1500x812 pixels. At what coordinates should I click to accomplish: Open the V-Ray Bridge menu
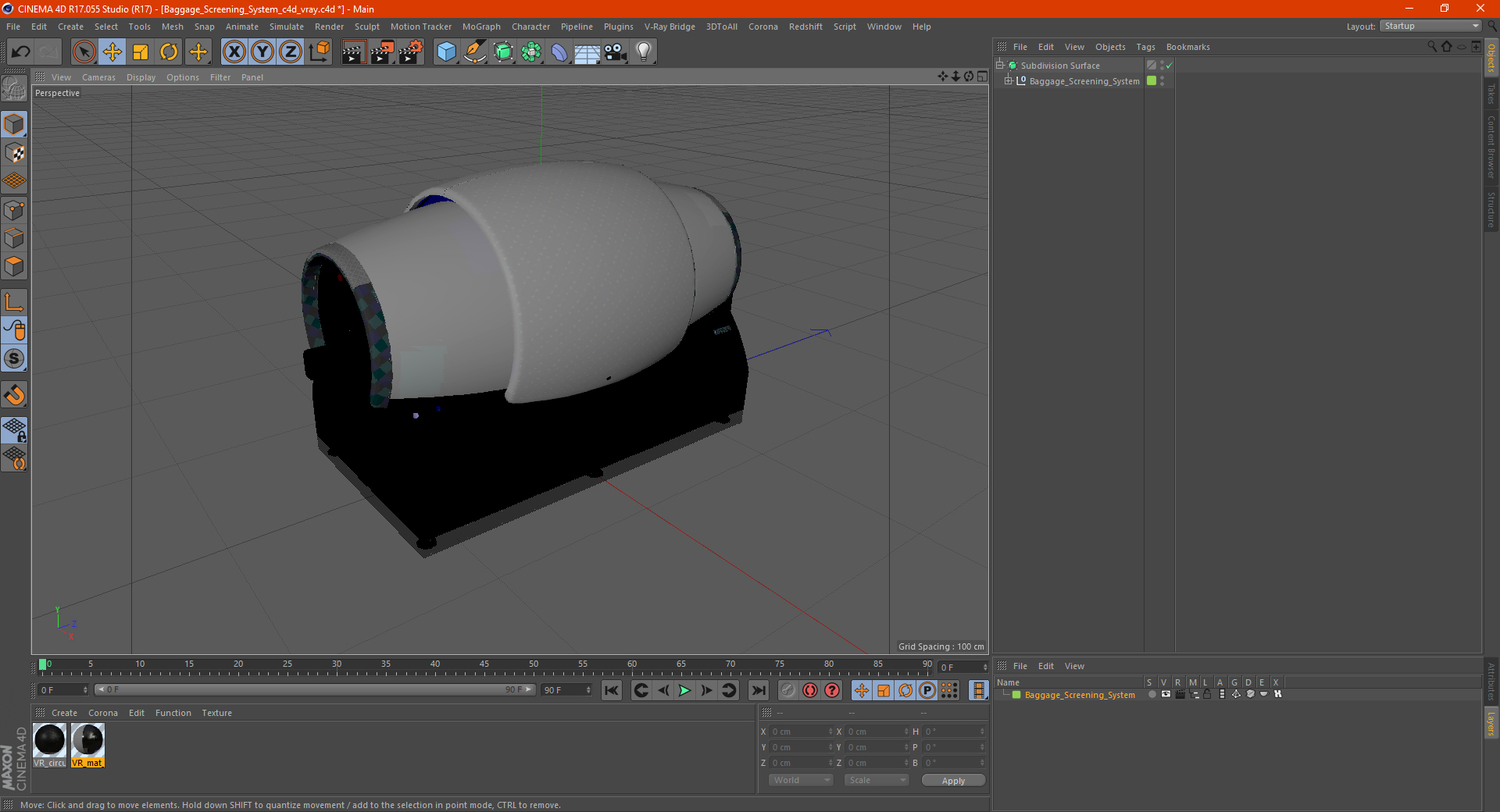click(670, 27)
